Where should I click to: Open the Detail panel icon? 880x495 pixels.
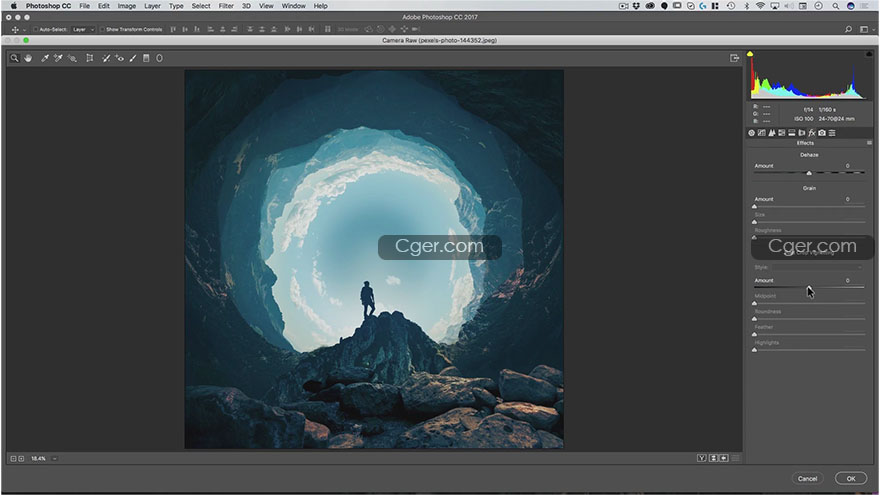tap(772, 133)
